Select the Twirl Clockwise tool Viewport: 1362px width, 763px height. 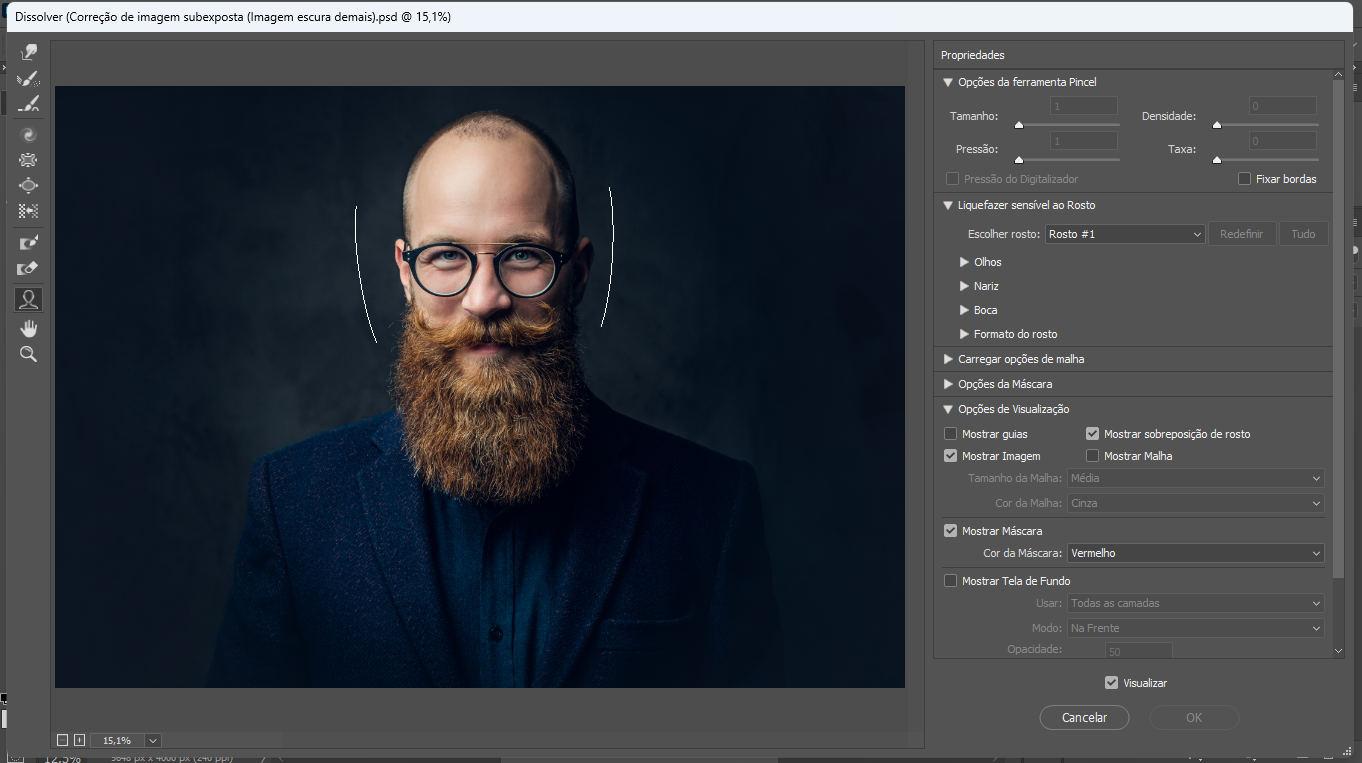[x=28, y=134]
